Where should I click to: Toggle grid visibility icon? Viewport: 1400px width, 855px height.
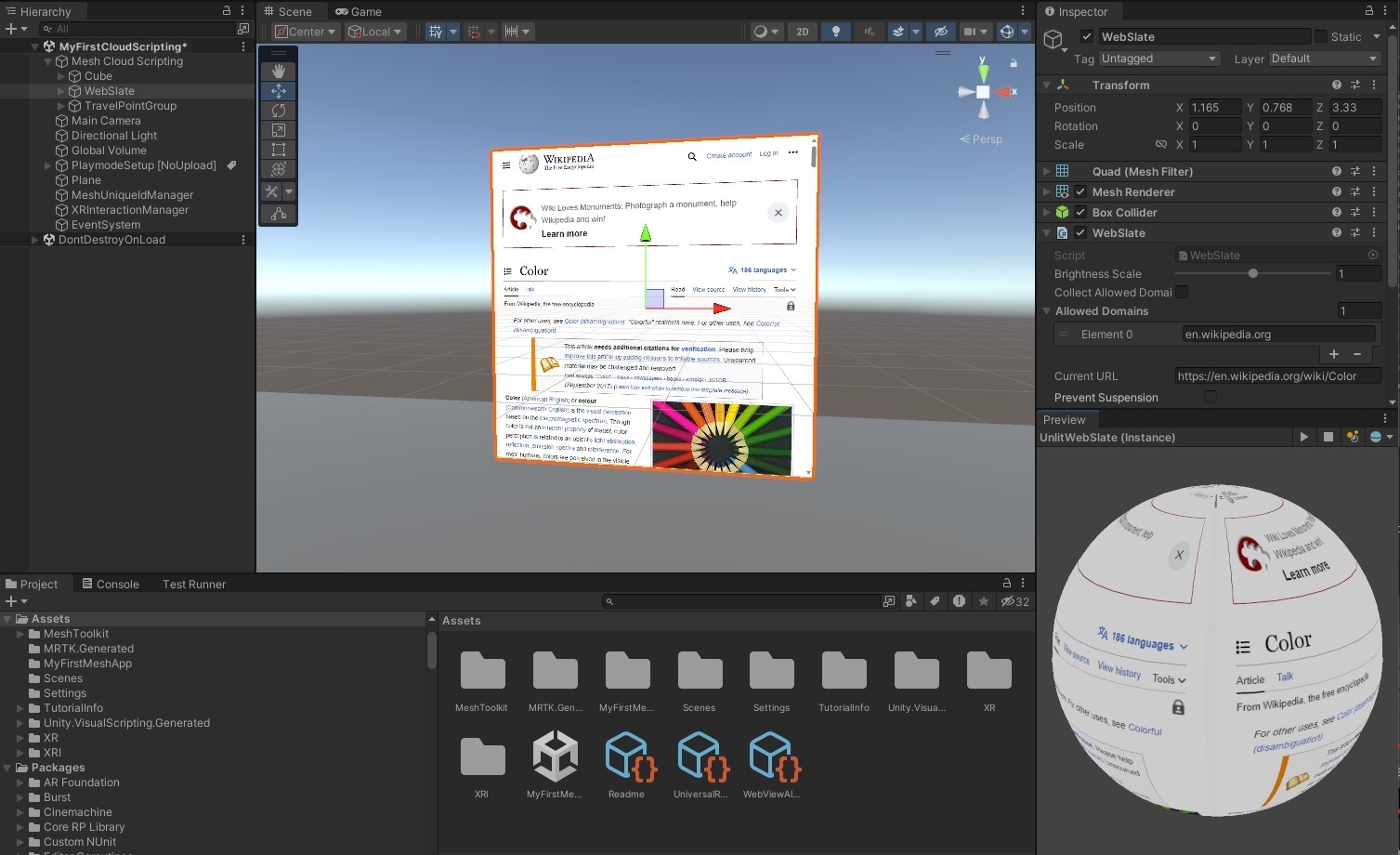[x=436, y=32]
